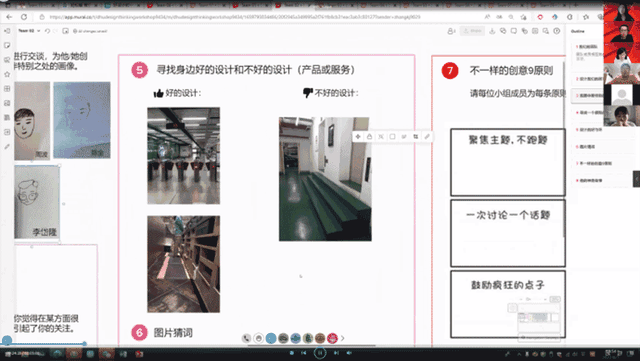Viewport: 640px width, 361px height.
Task: Click the move arrows icon in the image toolbar
Action: (x=358, y=137)
